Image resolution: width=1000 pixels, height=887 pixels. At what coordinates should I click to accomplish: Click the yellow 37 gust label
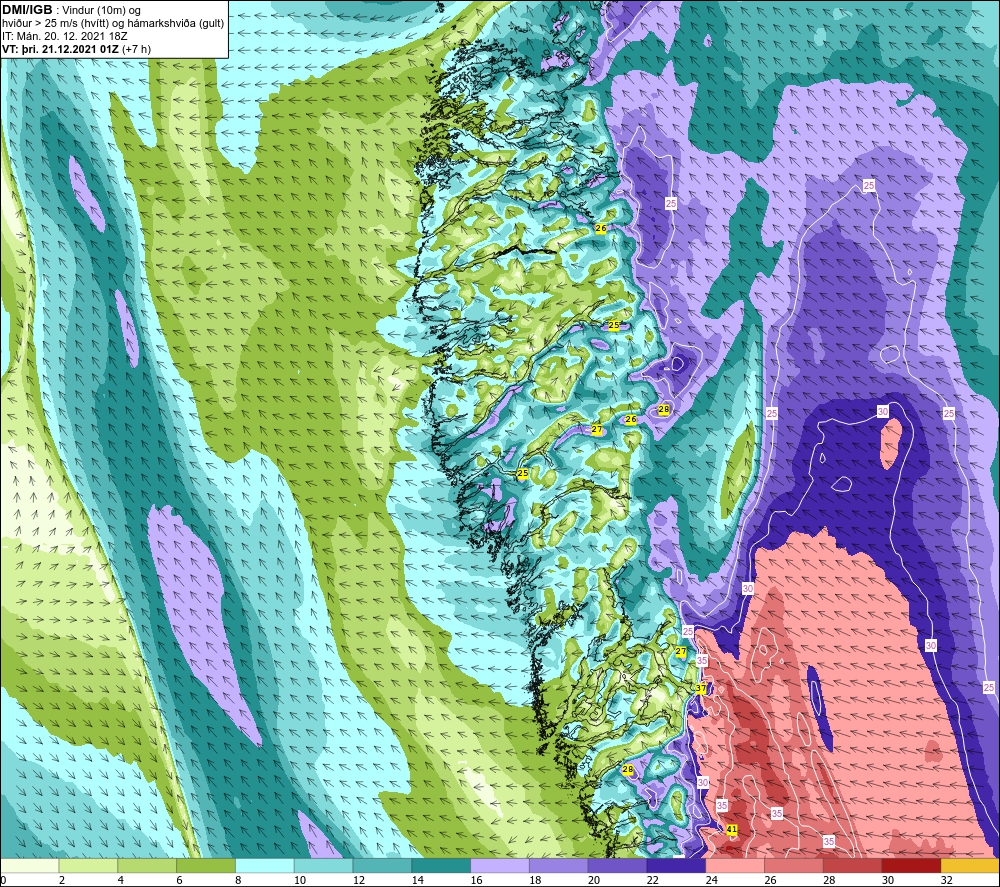coord(701,689)
